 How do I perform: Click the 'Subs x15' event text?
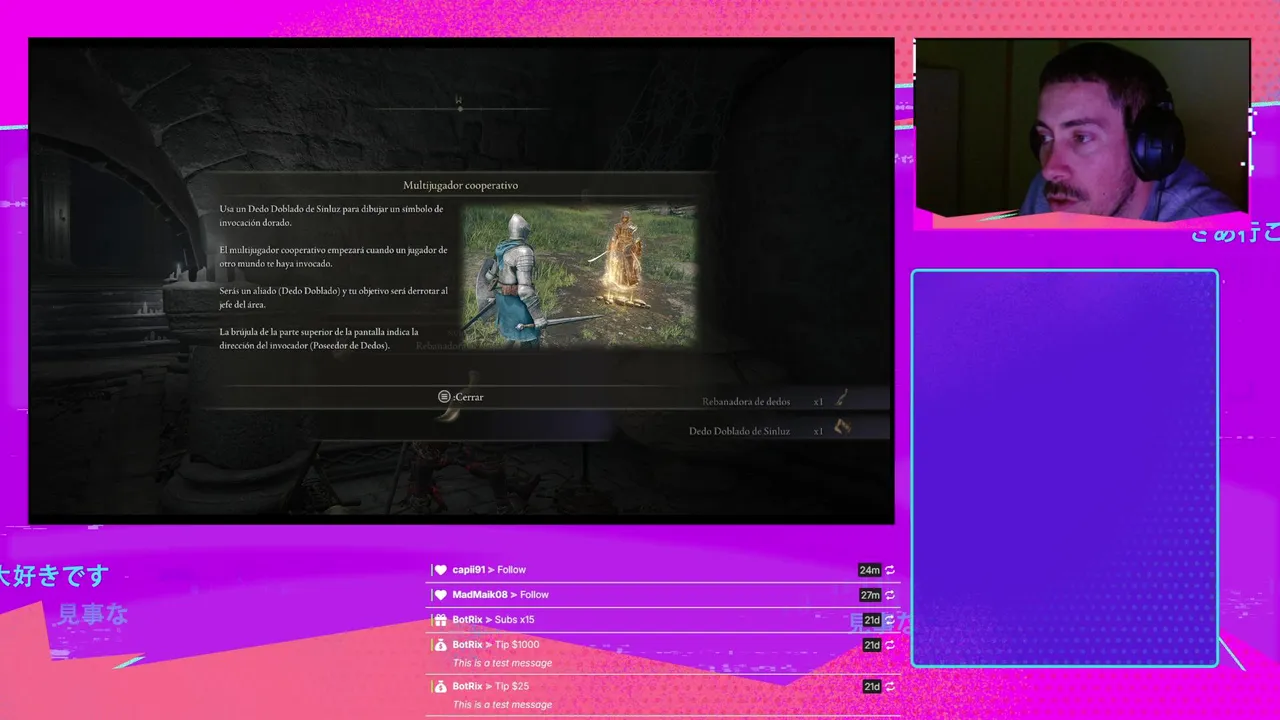pyautogui.click(x=514, y=620)
